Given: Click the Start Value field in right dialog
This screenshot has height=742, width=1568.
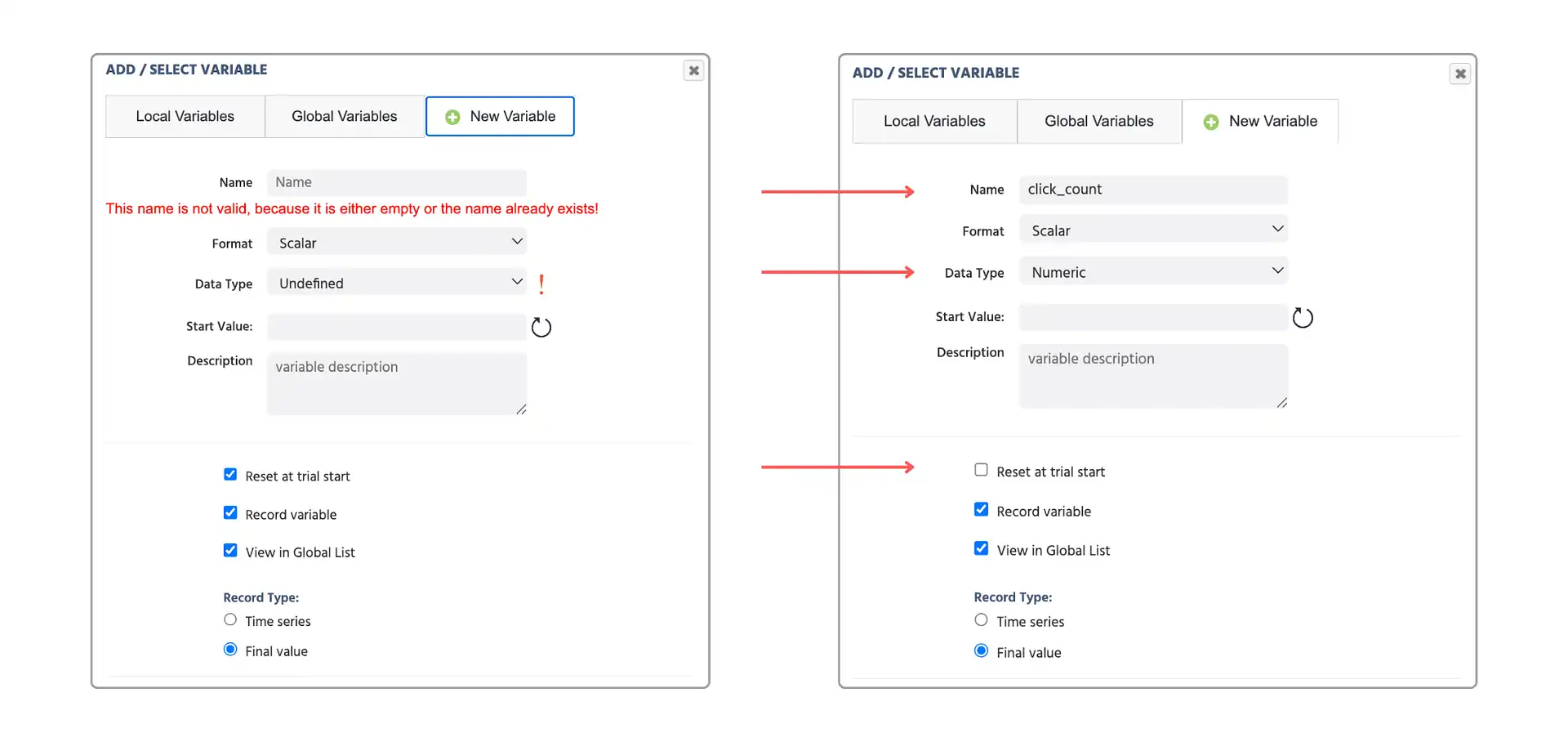Looking at the screenshot, I should tap(1153, 317).
